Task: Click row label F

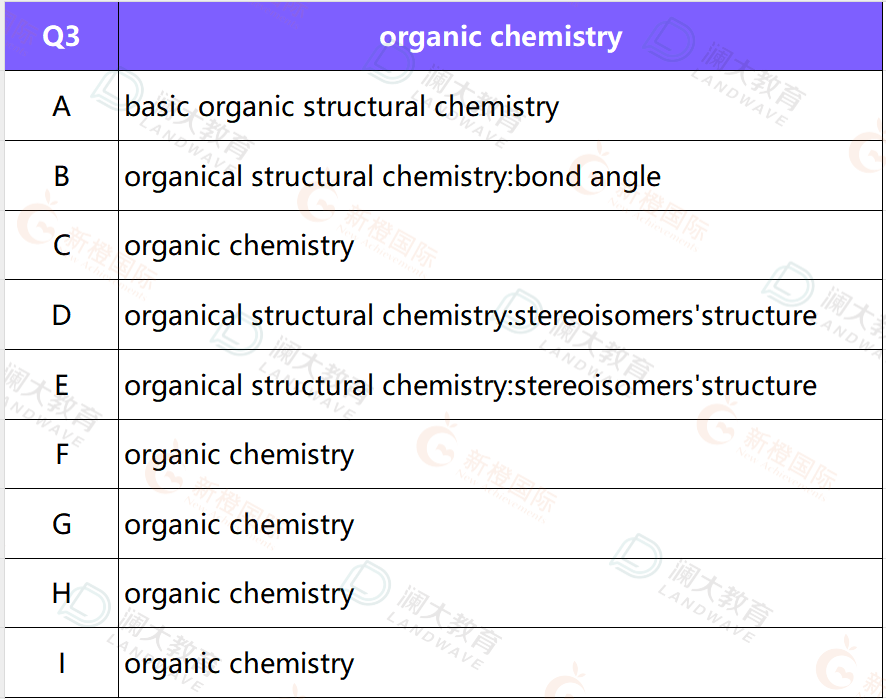Action: (62, 454)
